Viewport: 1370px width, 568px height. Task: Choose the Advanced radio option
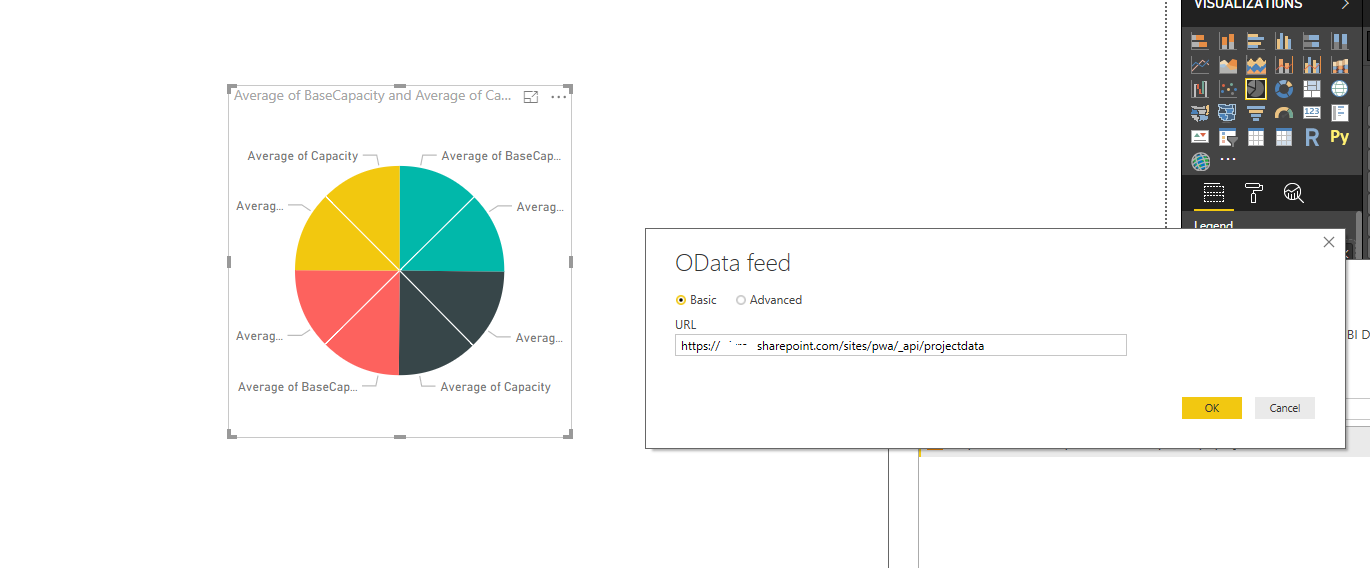point(769,300)
